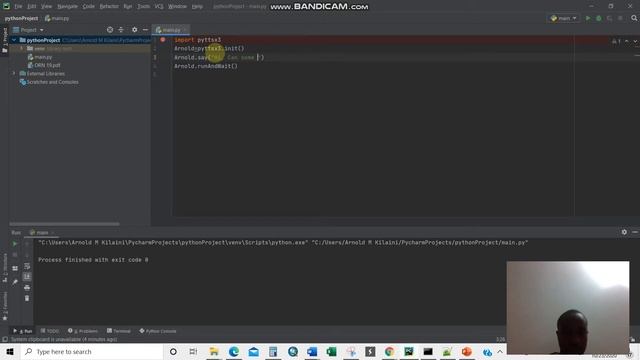Viewport: 640px width, 360px height.
Task: Open Google Chrome from taskbar
Action: pyautogui.click(x=389, y=351)
